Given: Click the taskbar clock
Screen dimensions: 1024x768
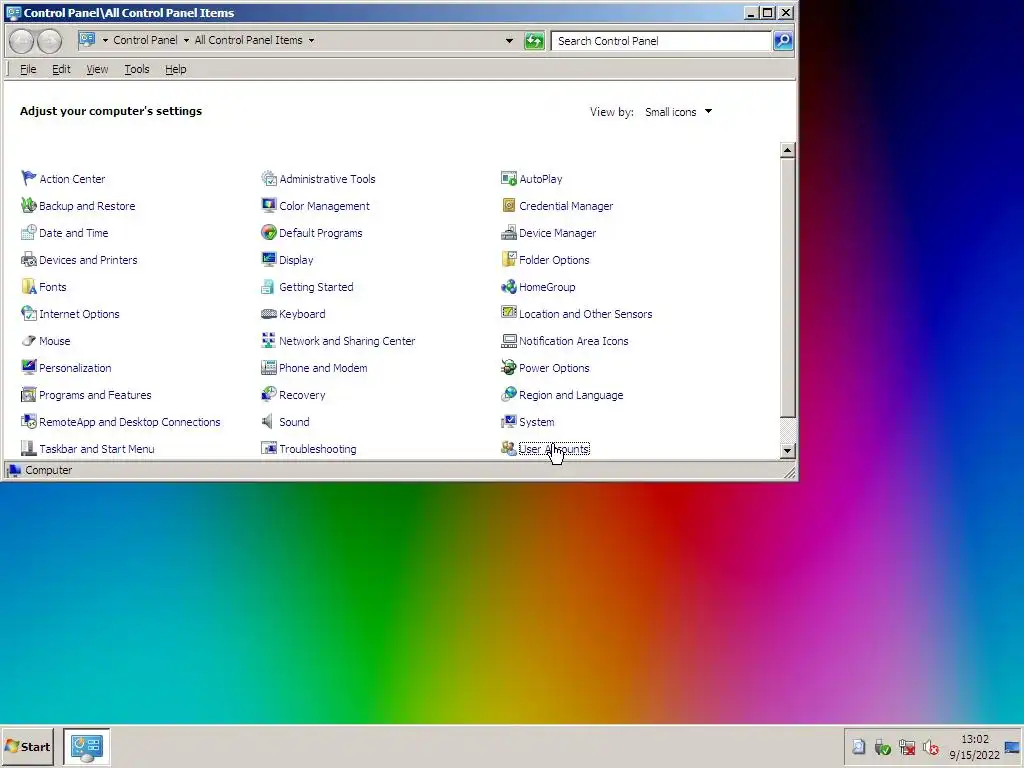Looking at the screenshot, I should (x=974, y=746).
